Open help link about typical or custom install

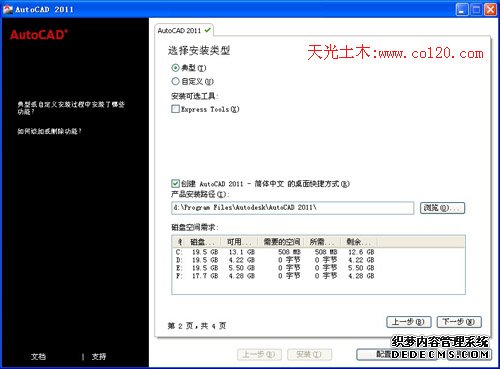[x=71, y=108]
